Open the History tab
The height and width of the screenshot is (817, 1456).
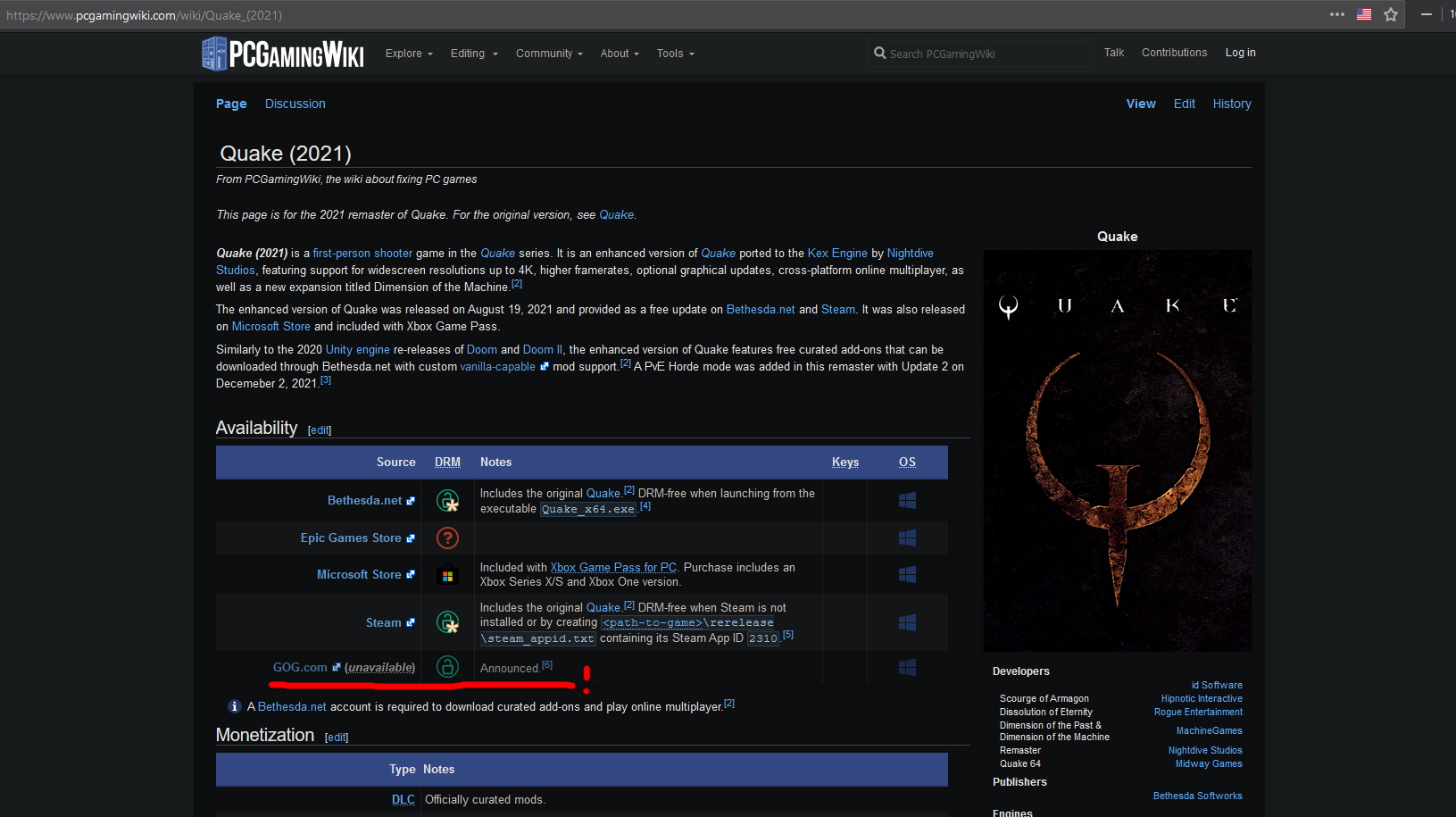[1232, 104]
